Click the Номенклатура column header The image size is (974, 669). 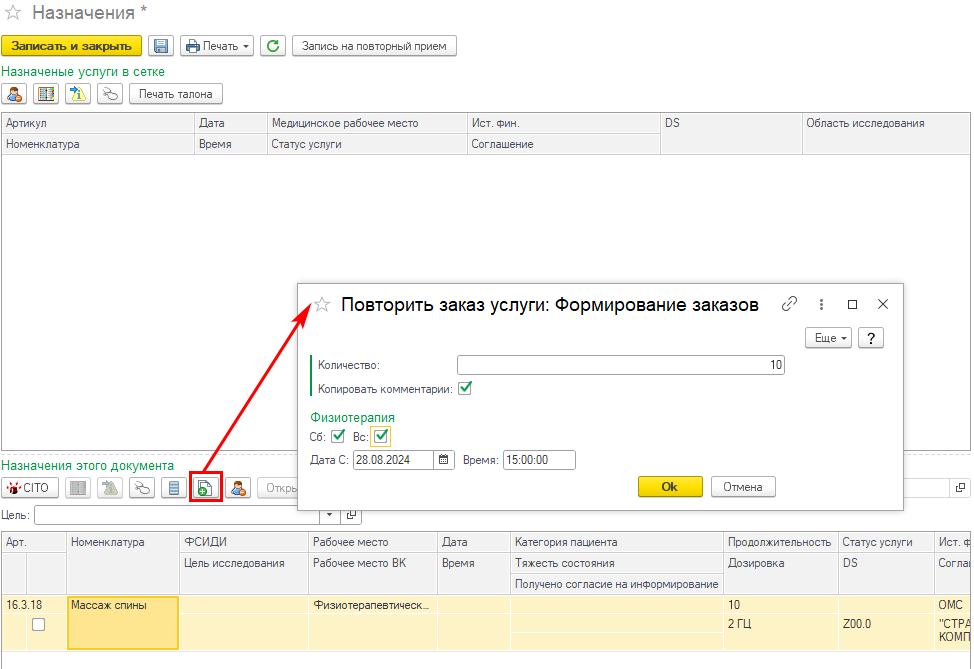point(107,542)
